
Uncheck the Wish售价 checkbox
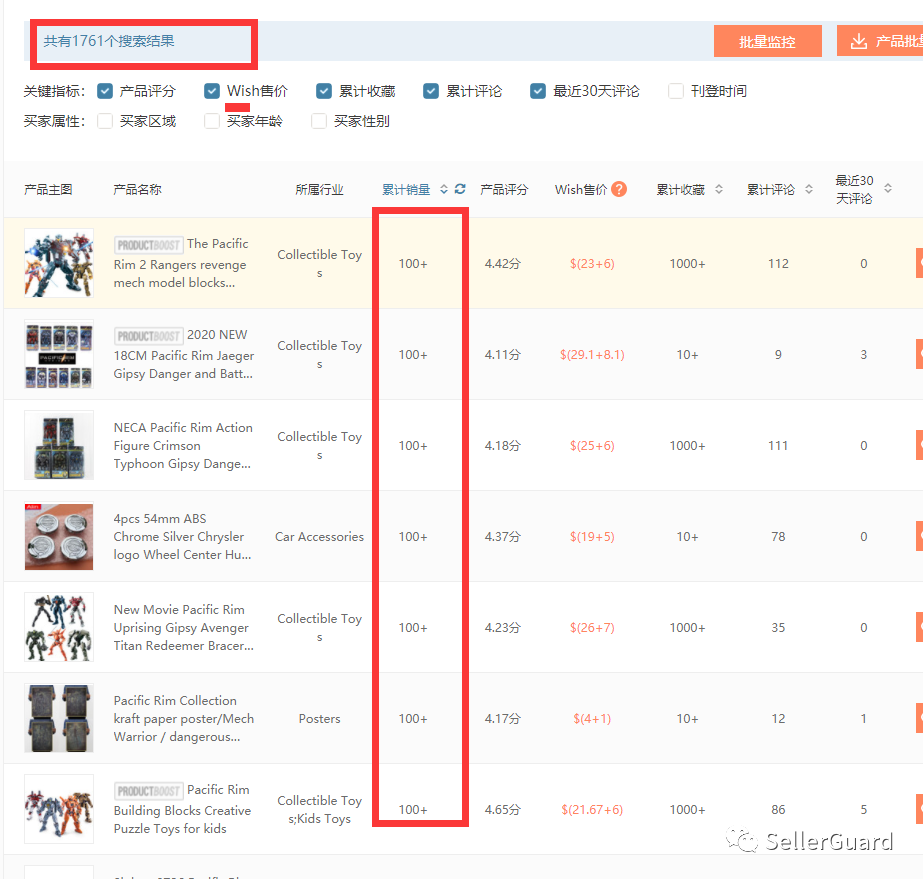[212, 91]
